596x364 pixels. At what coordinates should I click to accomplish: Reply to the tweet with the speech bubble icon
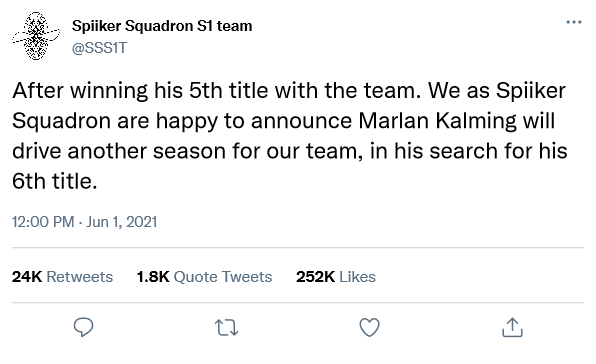[x=83, y=327]
